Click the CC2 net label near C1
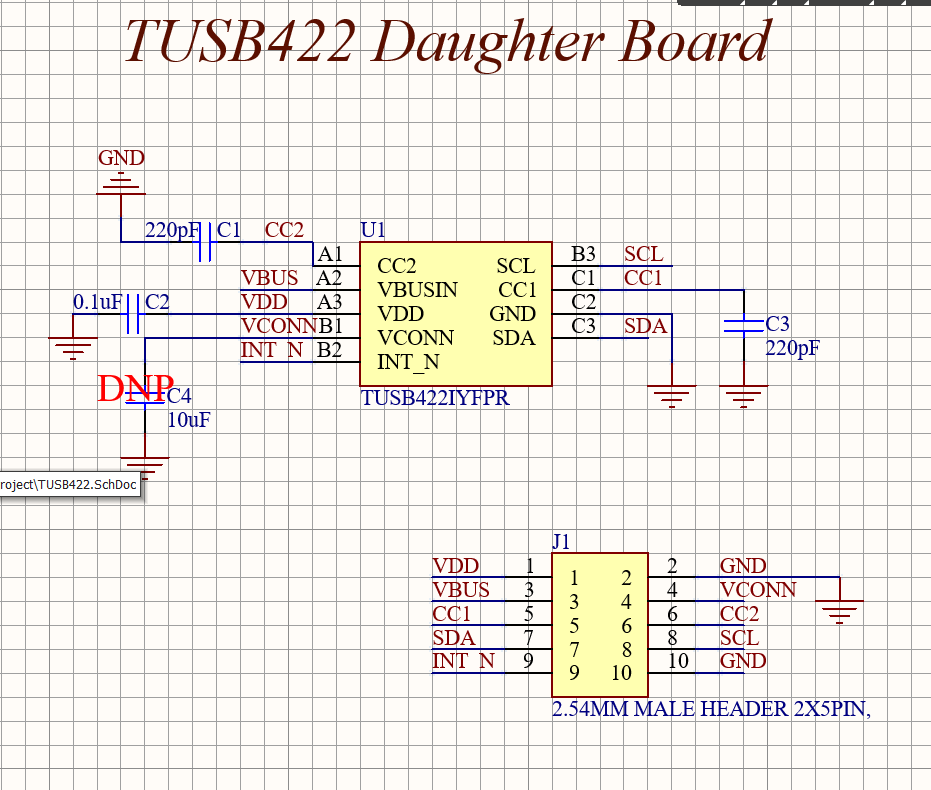The width and height of the screenshot is (931, 790). pos(284,230)
